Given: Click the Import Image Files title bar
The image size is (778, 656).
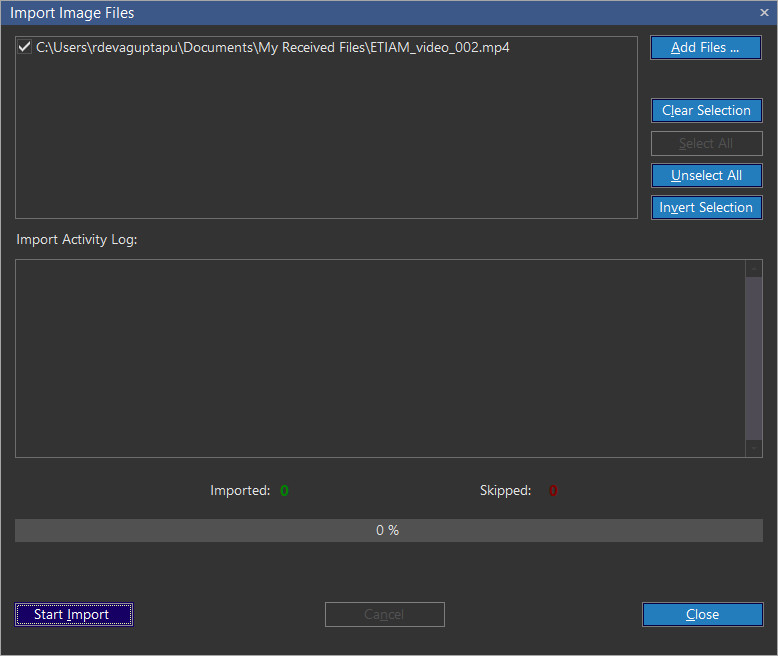Looking at the screenshot, I should [x=300, y=13].
